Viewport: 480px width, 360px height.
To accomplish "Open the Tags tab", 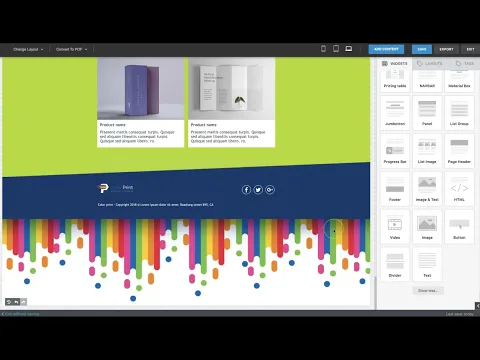I will point(465,63).
